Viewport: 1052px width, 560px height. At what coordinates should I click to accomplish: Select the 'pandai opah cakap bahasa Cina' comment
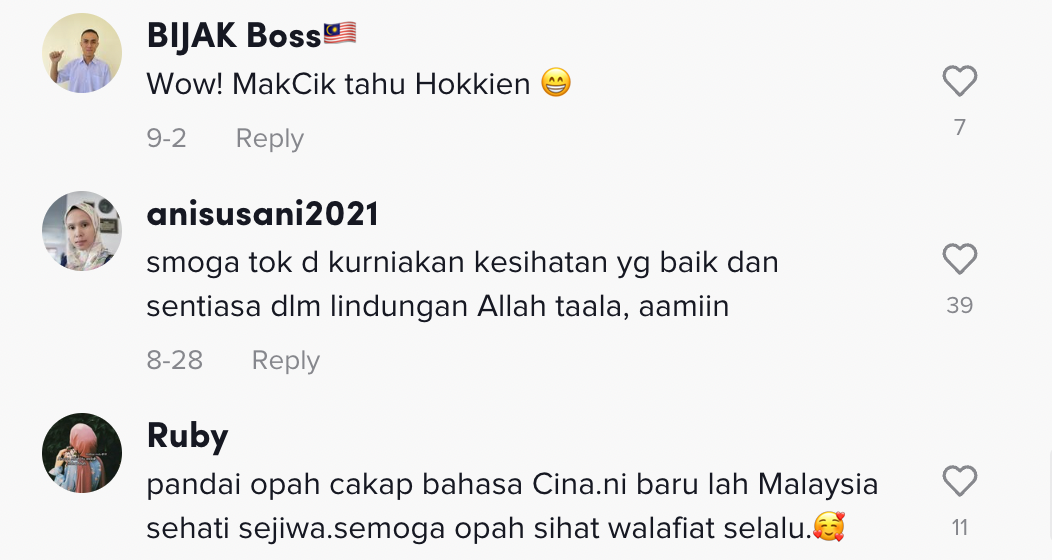[x=512, y=506]
